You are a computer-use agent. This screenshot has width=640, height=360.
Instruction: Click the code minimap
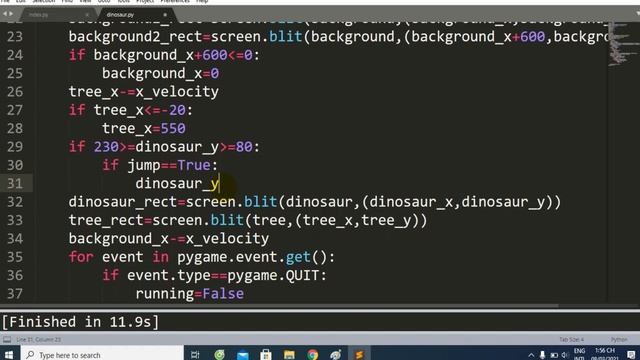622,44
